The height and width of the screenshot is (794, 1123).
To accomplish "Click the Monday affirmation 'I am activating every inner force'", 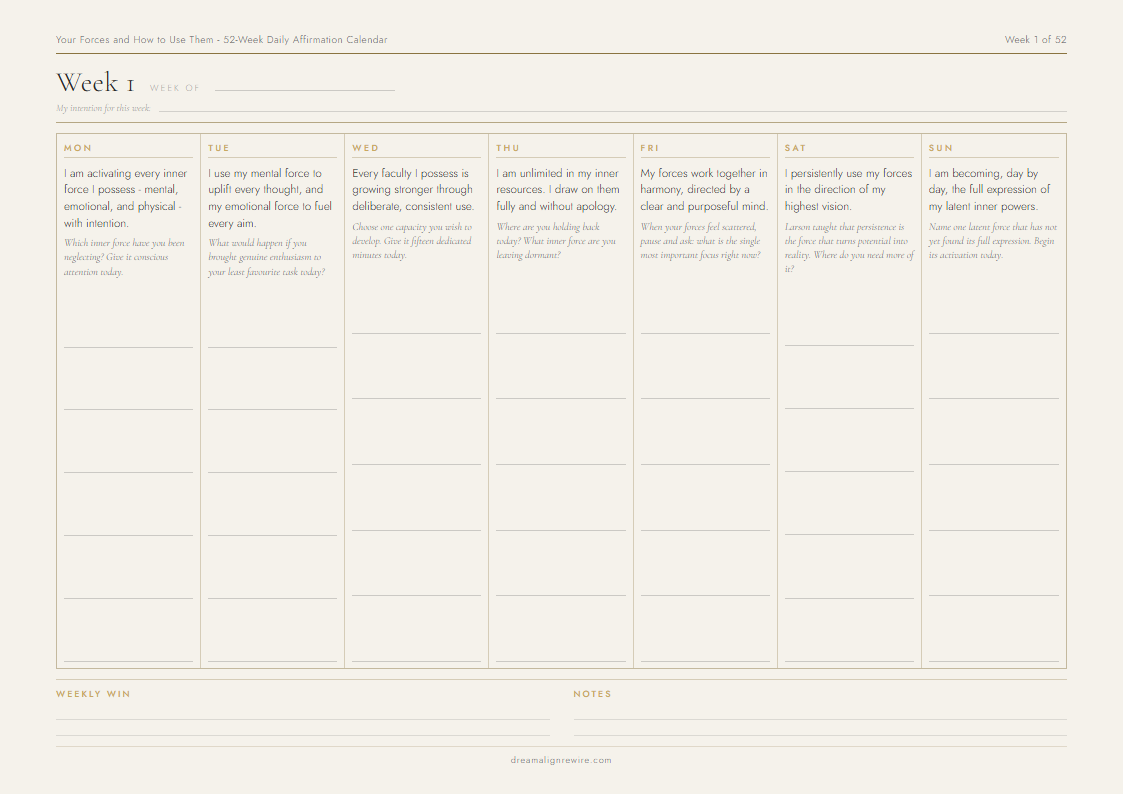I will pyautogui.click(x=126, y=198).
